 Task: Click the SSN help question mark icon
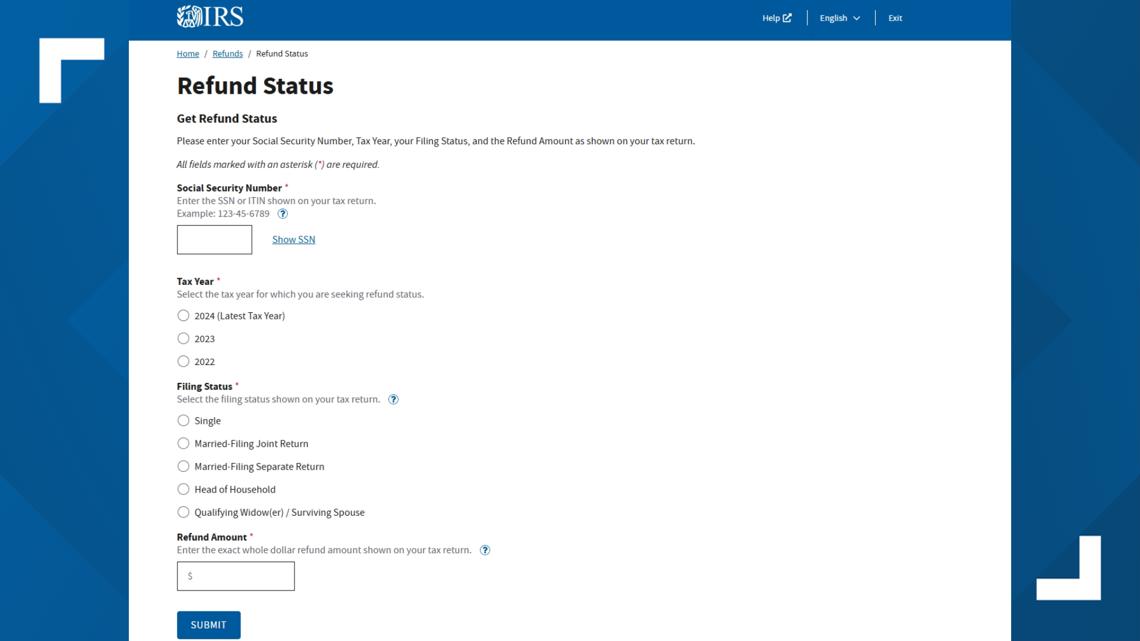pos(283,214)
